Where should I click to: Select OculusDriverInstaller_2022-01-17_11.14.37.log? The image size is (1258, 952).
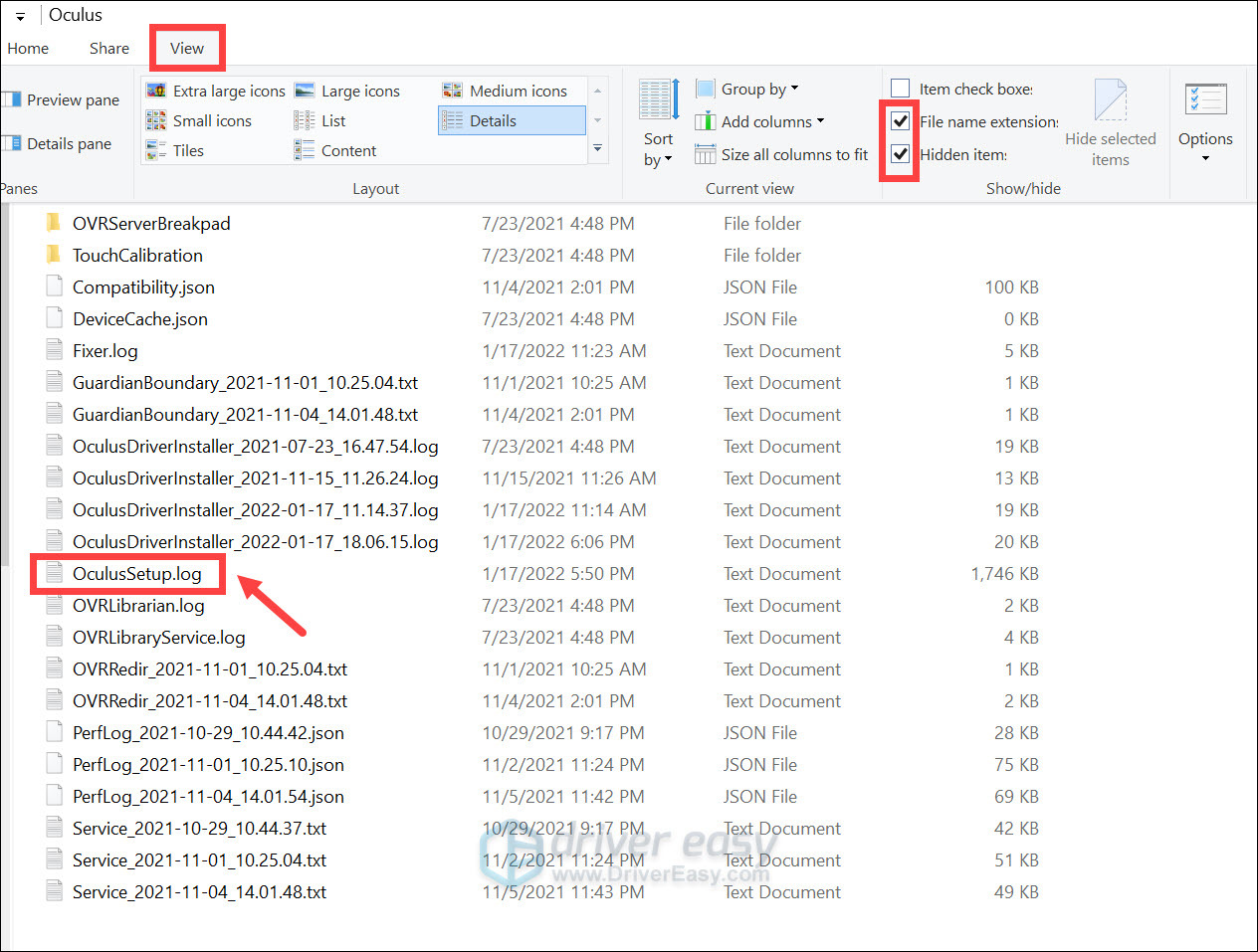click(256, 509)
